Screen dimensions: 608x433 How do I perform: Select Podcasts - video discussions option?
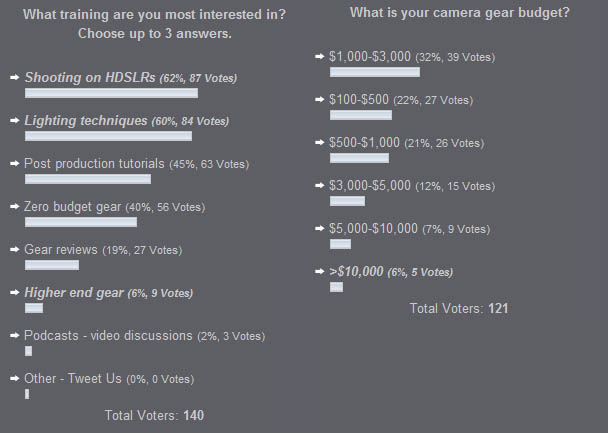[108, 336]
